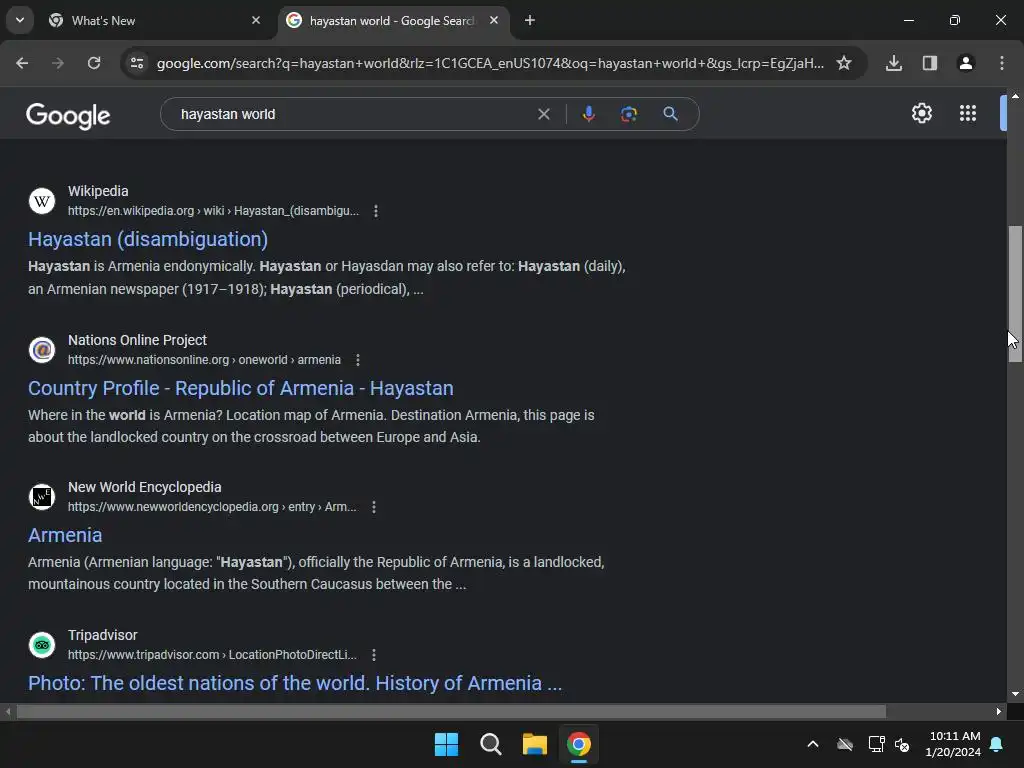Bookmark this page with the star icon
The image size is (1024, 768).
(x=844, y=63)
